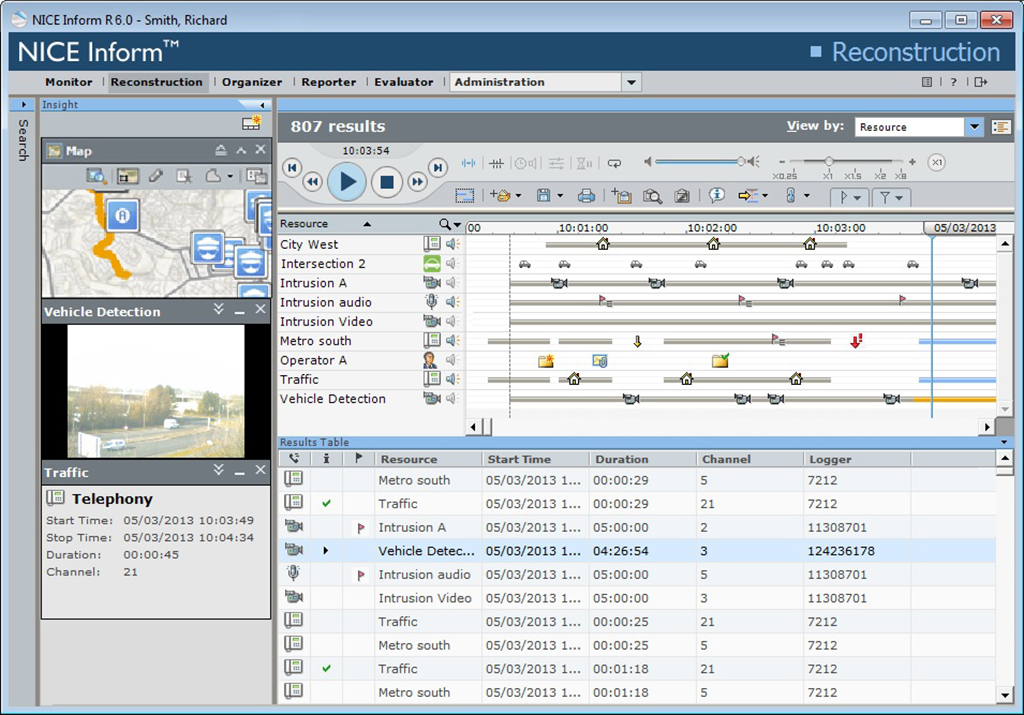
Task: Click the skip to end playback button
Action: (x=438, y=167)
